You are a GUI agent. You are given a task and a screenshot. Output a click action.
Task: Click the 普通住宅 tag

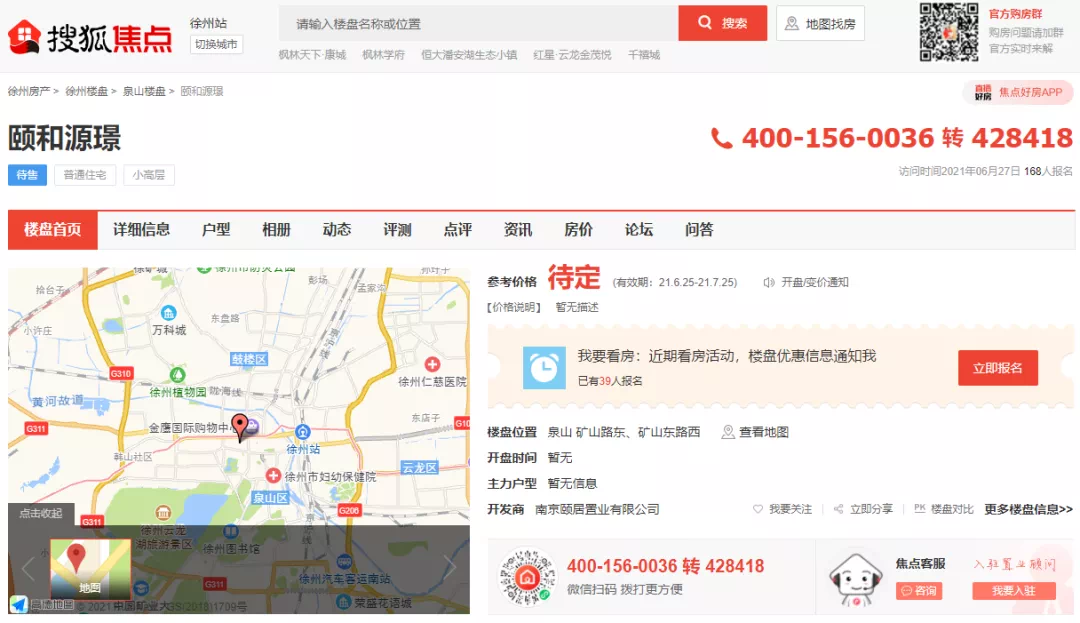(x=85, y=175)
